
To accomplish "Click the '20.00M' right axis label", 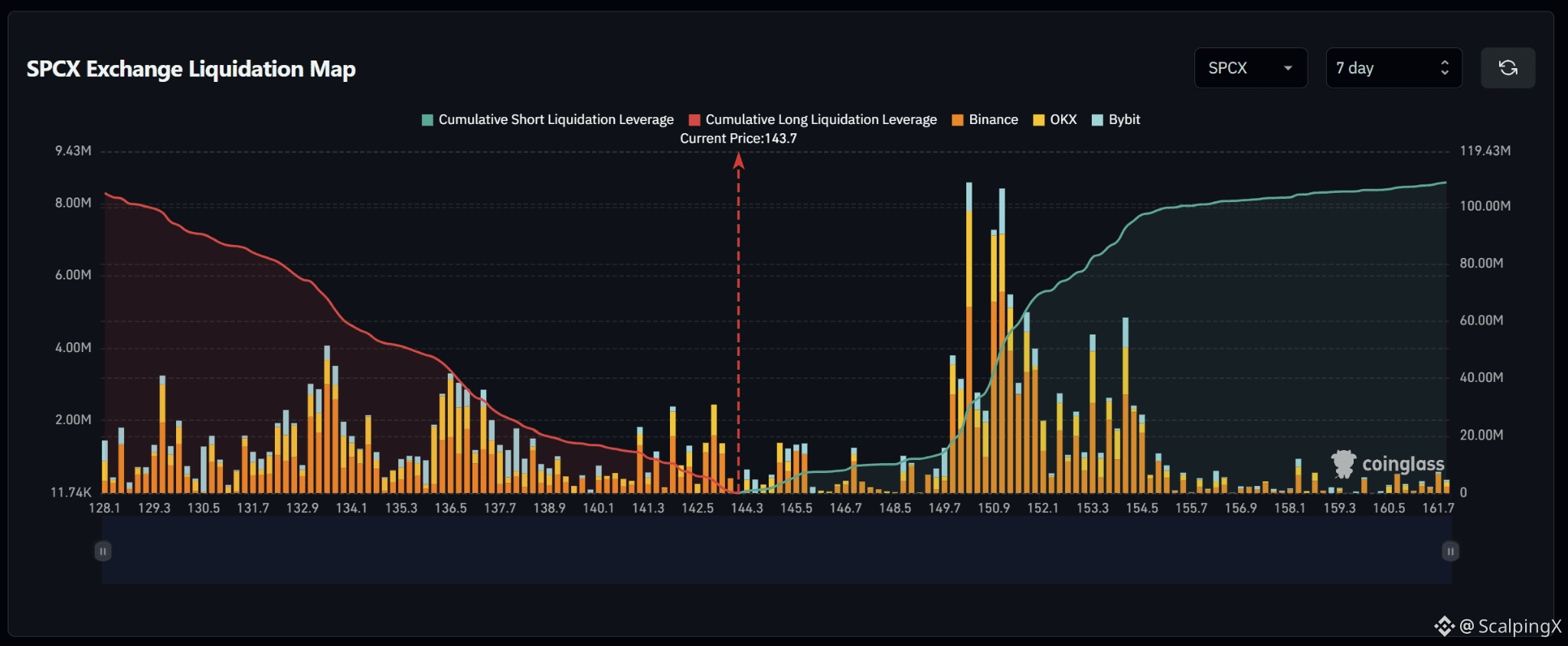I will pyautogui.click(x=1481, y=435).
